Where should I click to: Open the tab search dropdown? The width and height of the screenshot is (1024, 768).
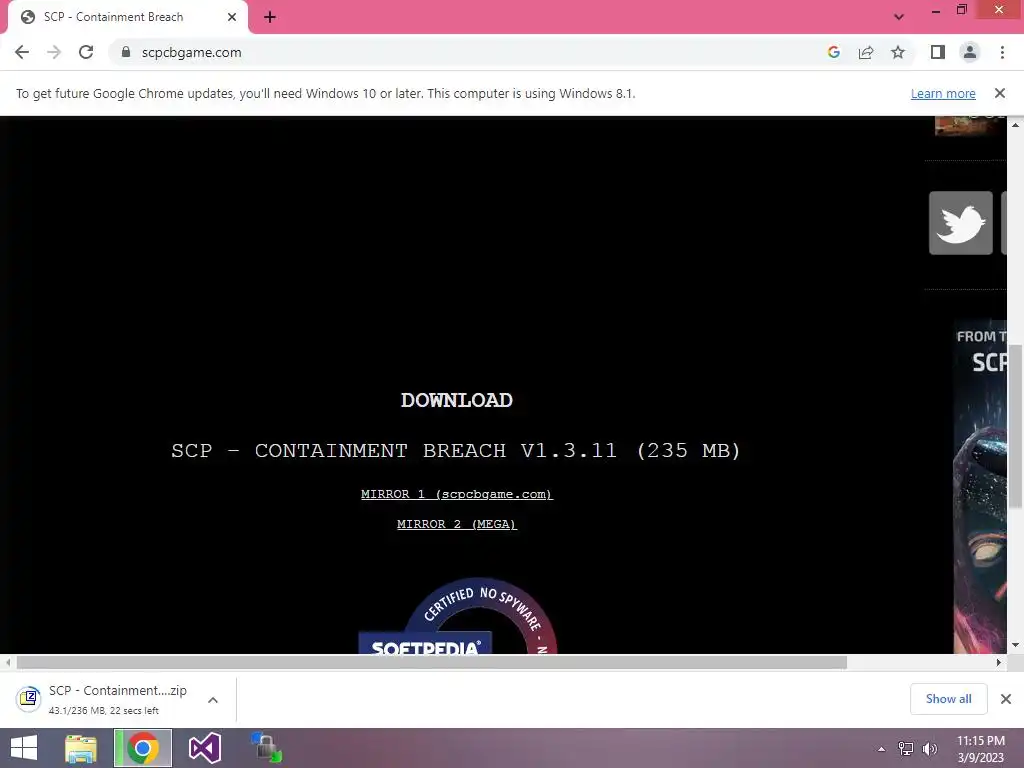[x=899, y=17]
